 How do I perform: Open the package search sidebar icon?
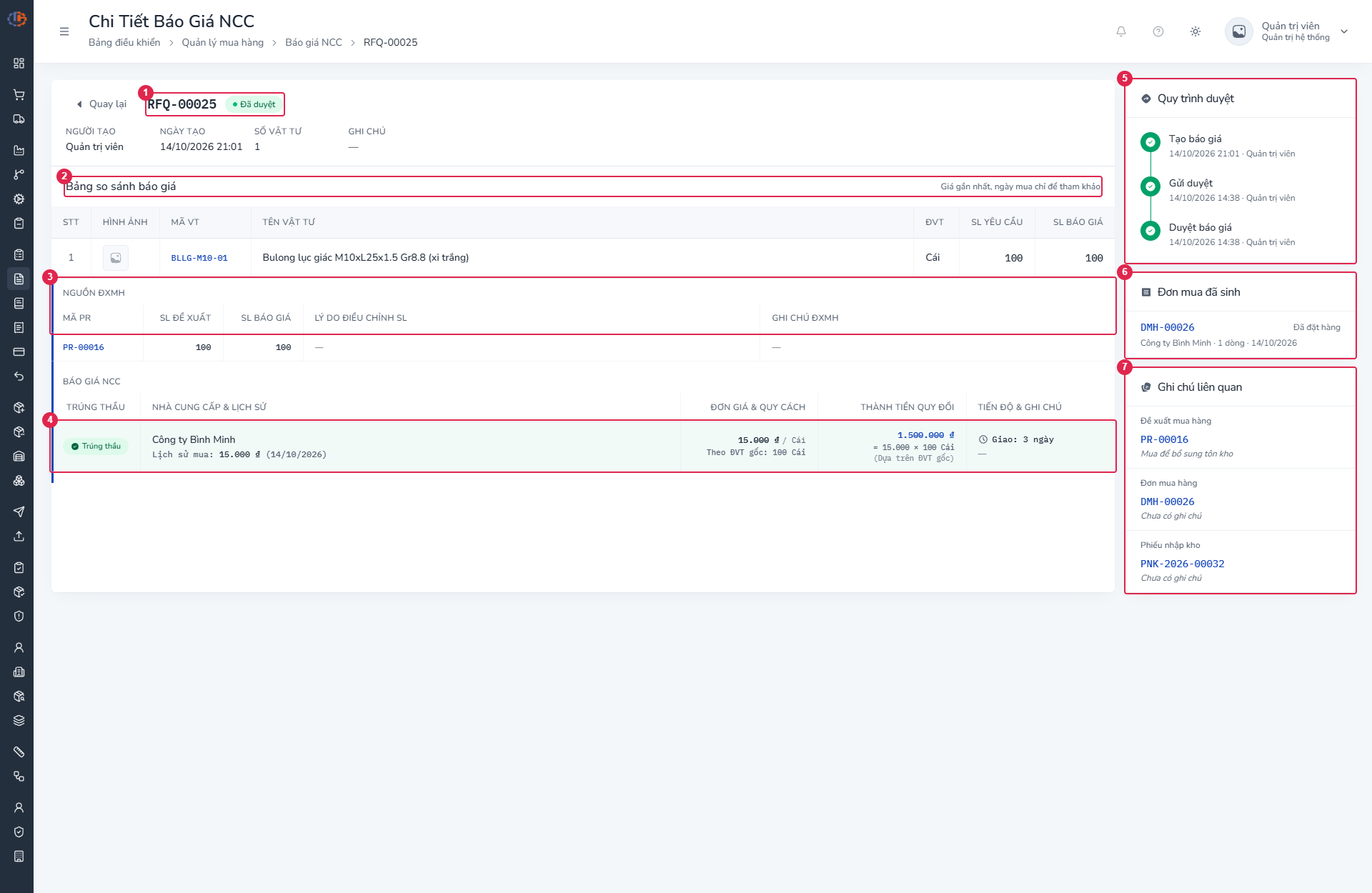click(19, 697)
